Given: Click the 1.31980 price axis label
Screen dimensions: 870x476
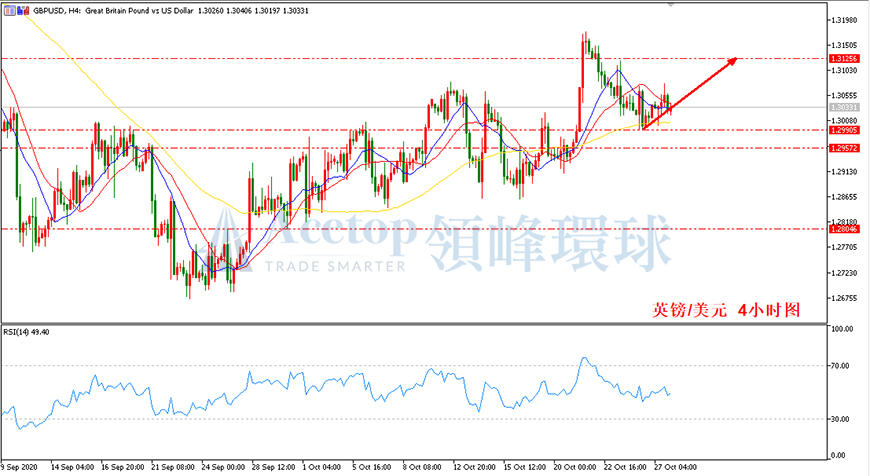Looking at the screenshot, I should click(844, 20).
